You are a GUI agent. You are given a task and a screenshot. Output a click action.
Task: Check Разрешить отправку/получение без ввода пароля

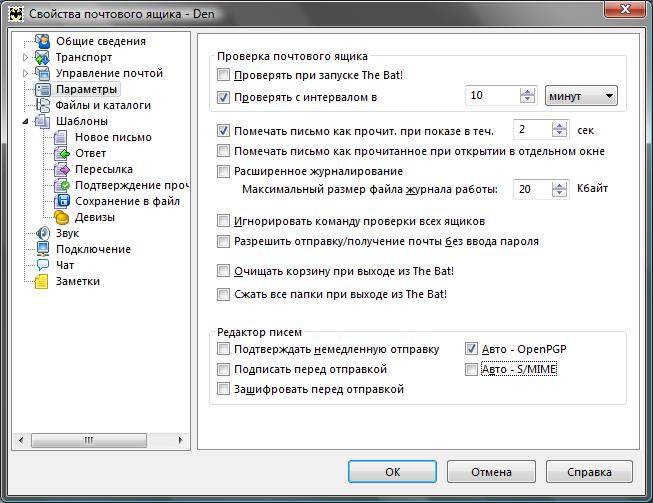(223, 241)
